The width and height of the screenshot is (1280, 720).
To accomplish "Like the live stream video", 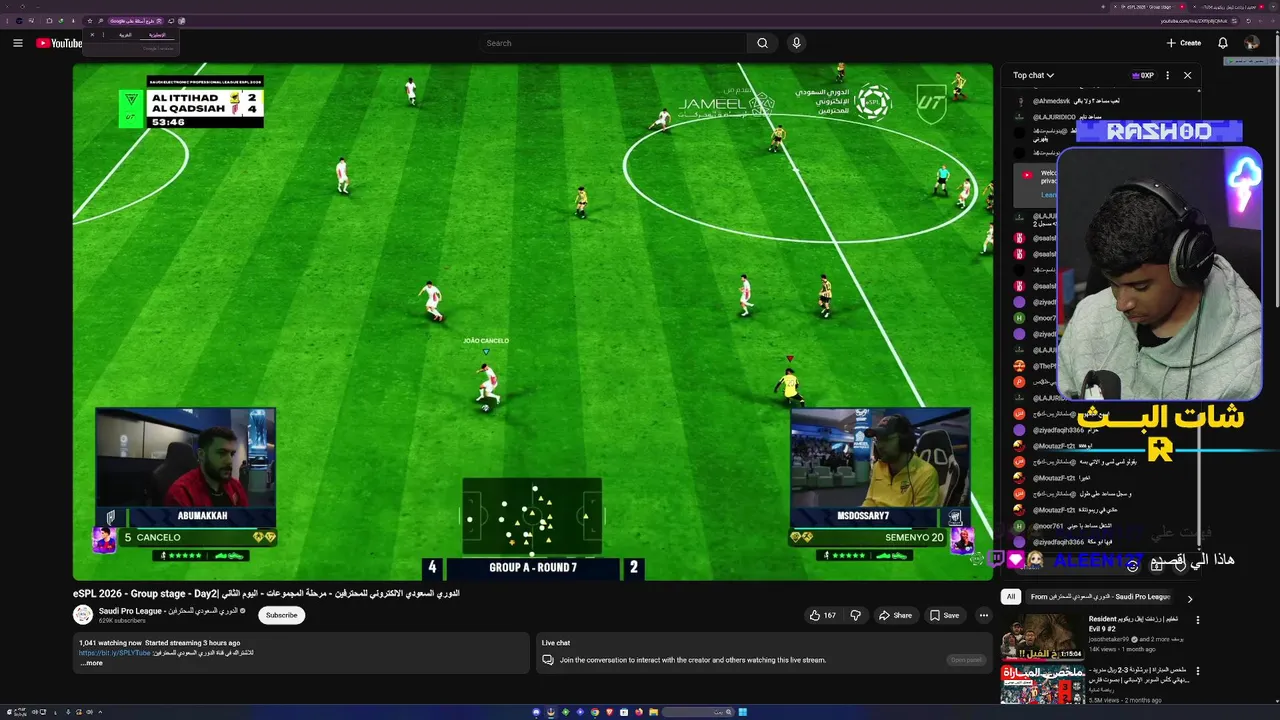I will pyautogui.click(x=822, y=615).
